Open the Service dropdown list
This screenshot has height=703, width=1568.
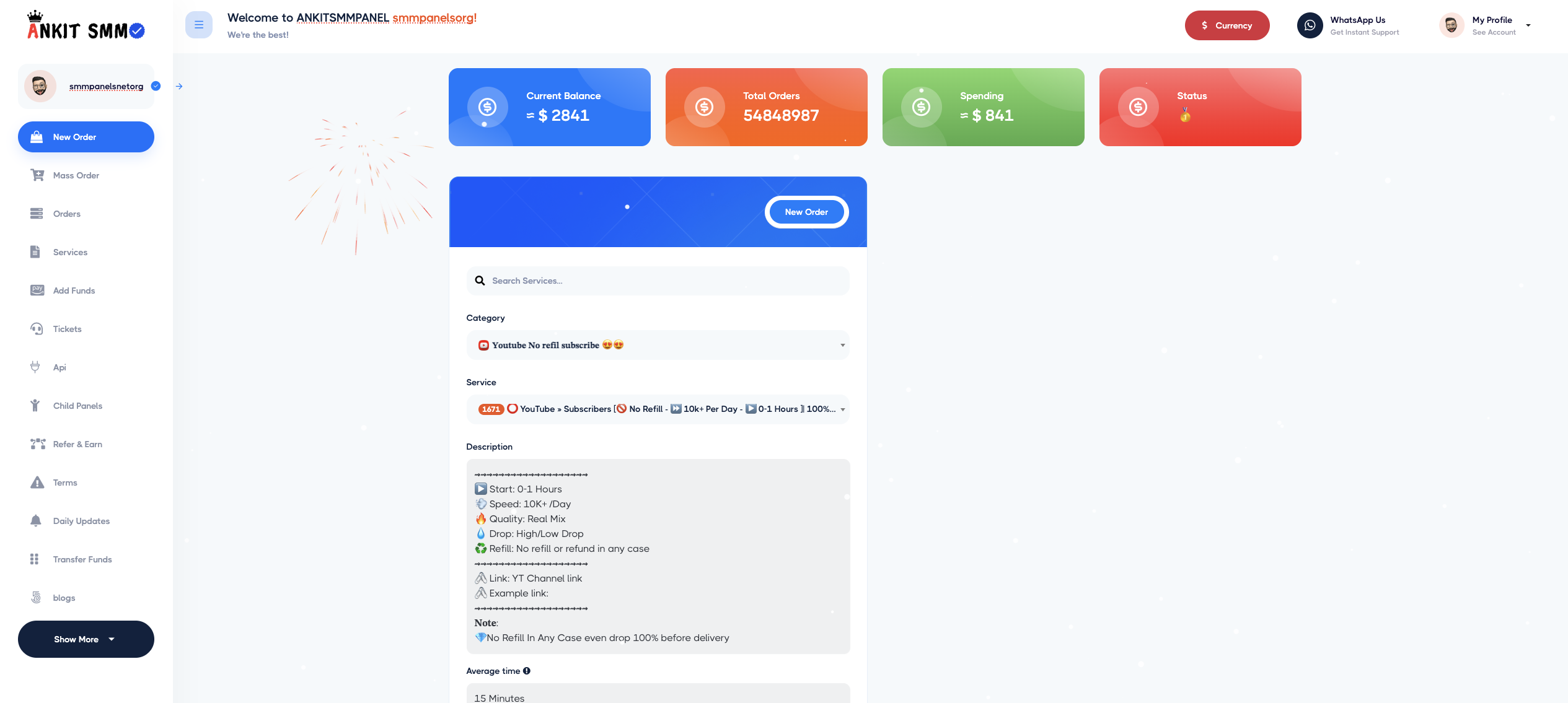point(658,409)
